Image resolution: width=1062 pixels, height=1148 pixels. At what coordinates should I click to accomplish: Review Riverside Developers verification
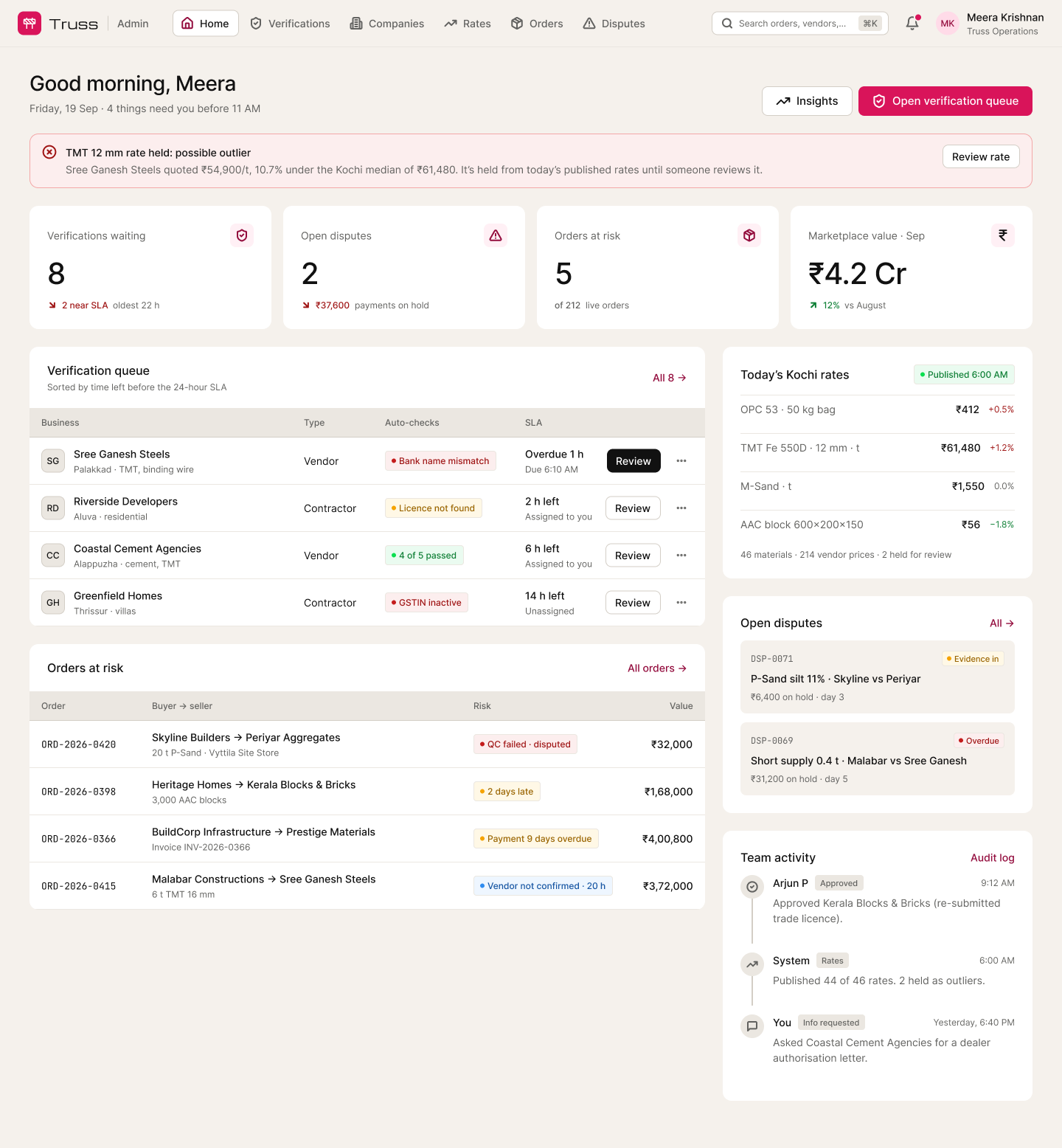(633, 508)
